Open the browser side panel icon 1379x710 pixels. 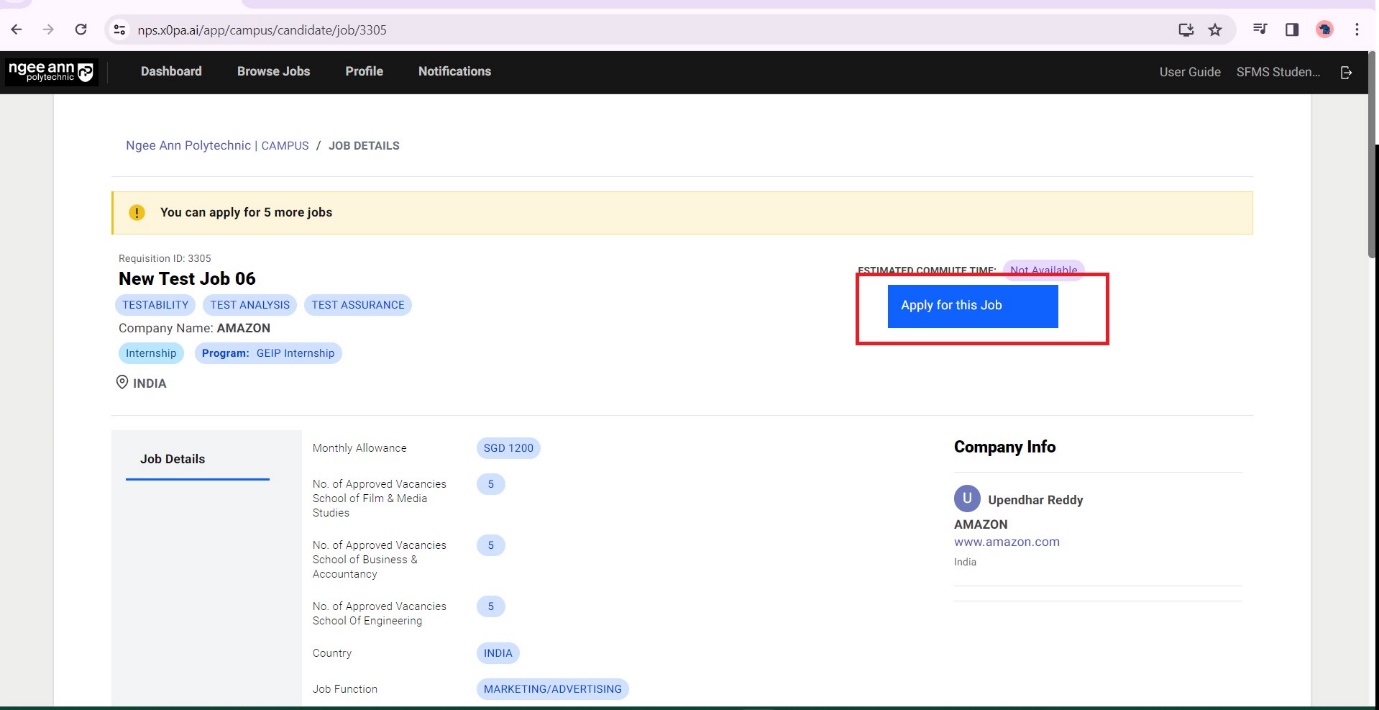pyautogui.click(x=1292, y=30)
